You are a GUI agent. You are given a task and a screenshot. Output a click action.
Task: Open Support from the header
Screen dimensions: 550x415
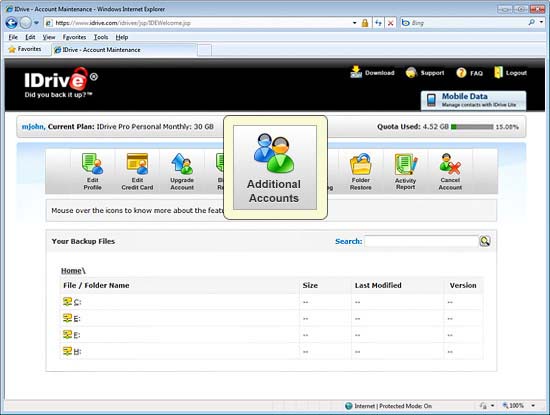pyautogui.click(x=425, y=73)
